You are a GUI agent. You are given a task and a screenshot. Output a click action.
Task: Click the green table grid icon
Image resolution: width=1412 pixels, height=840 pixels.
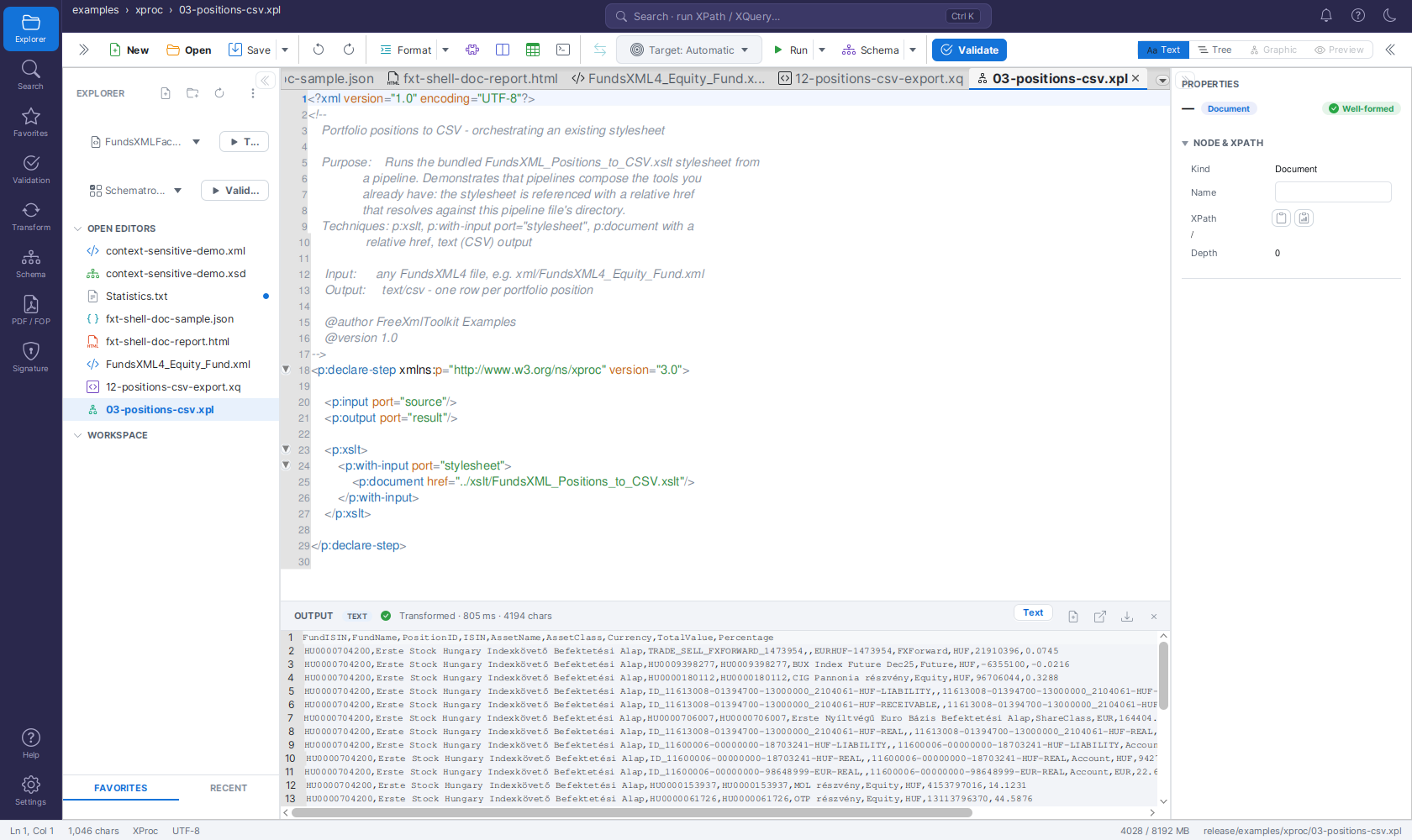coord(533,50)
